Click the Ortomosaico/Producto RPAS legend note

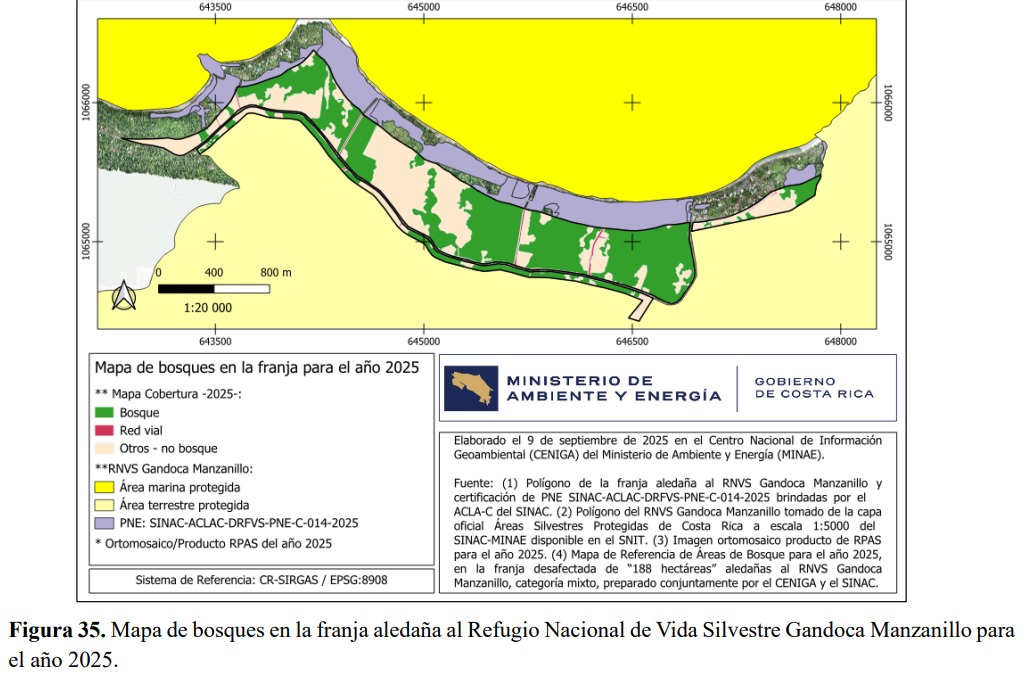213,543
